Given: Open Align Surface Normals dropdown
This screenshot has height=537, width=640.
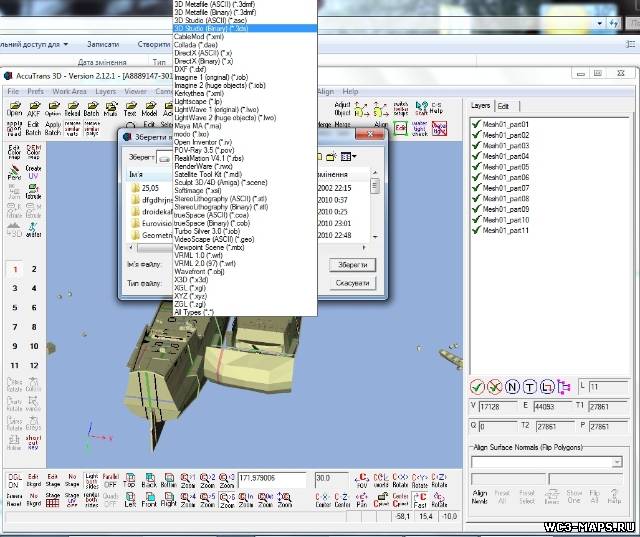Looking at the screenshot, I should [x=549, y=462].
